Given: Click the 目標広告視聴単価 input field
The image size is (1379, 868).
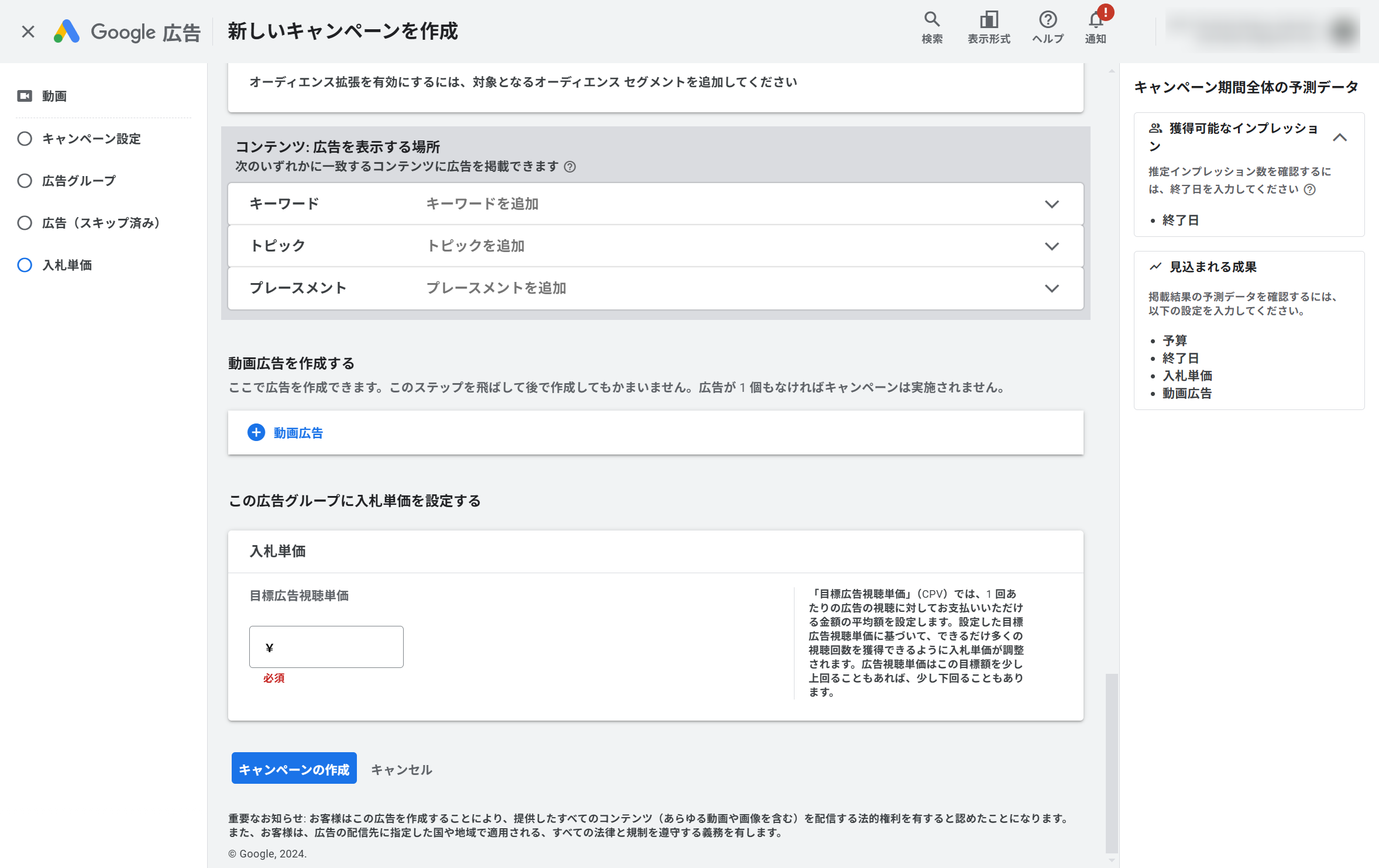Looking at the screenshot, I should point(326,646).
